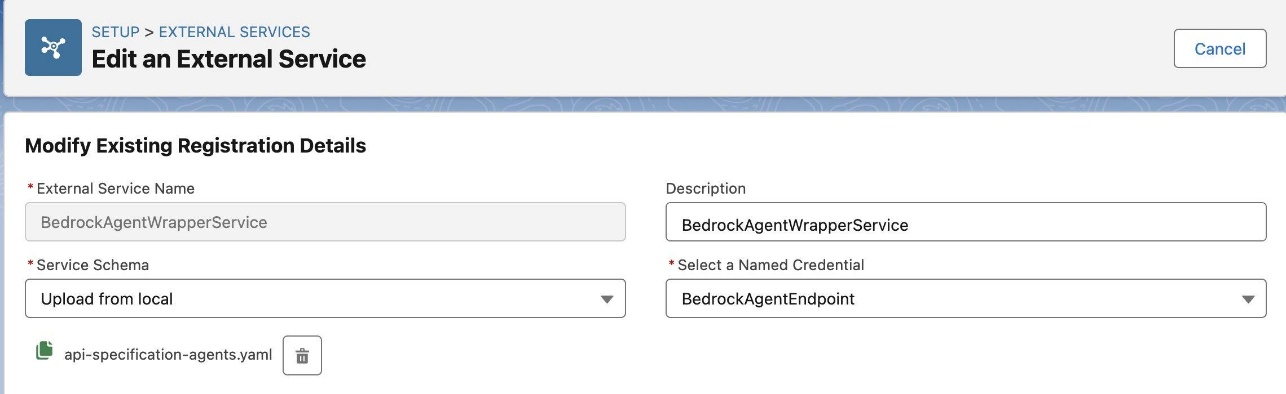Click the Service Schema label
1286x394 pixels.
click(x=92, y=265)
